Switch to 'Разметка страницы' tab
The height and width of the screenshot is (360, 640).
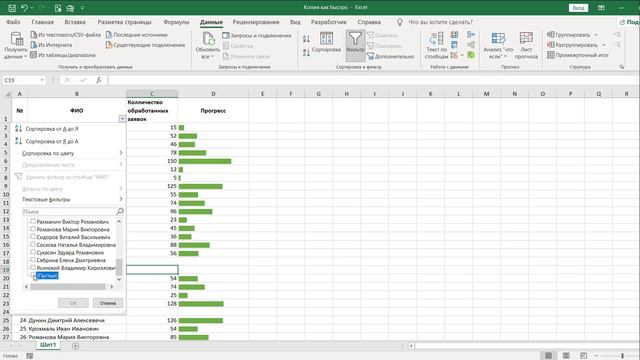pyautogui.click(x=124, y=22)
